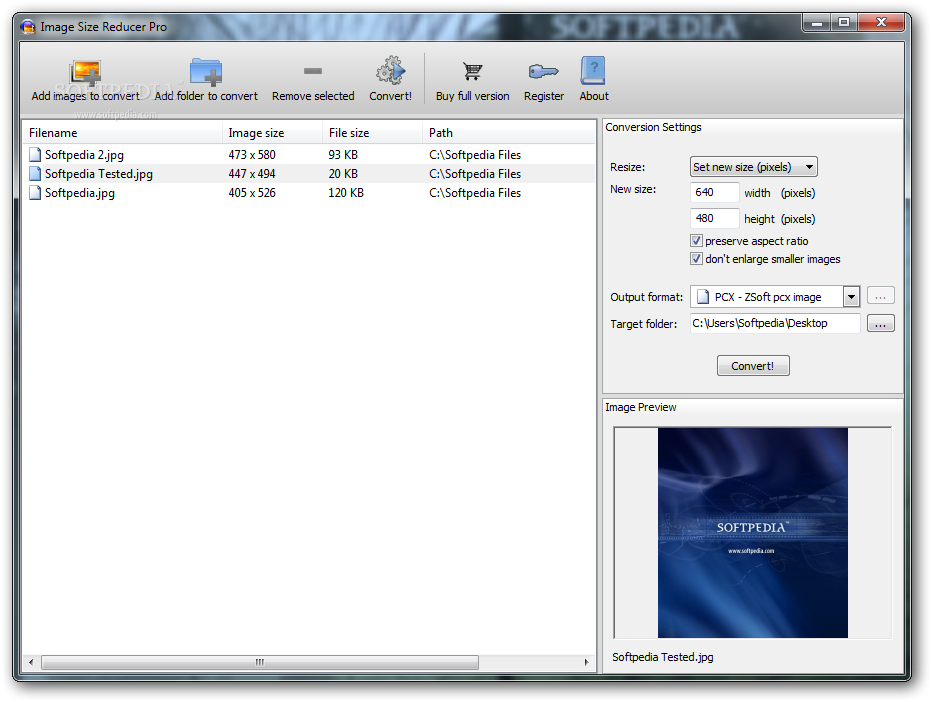Expand the Output format dropdown arrow
The image size is (932, 702).
pos(852,296)
